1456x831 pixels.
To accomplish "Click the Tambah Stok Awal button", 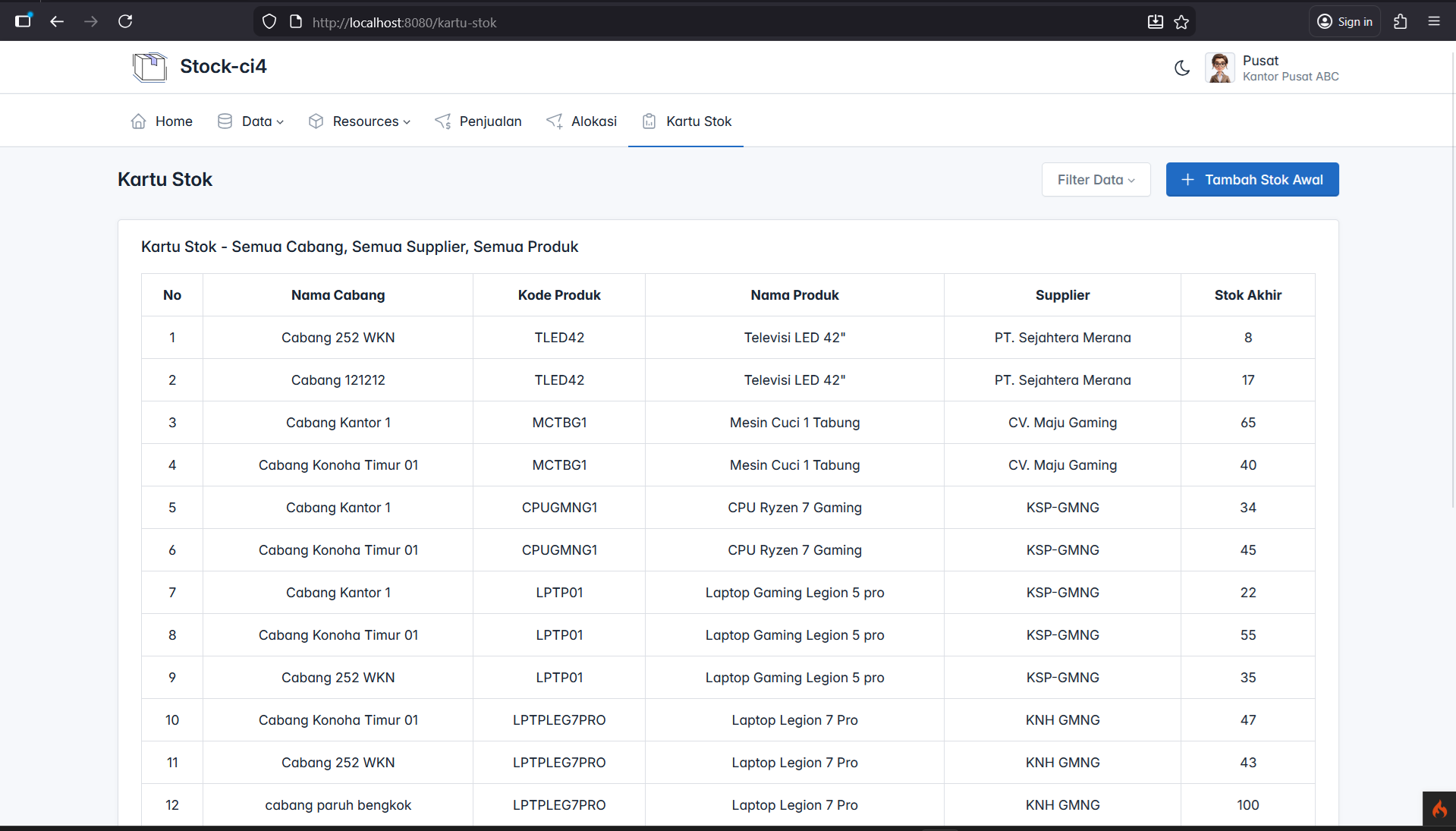I will [1252, 180].
